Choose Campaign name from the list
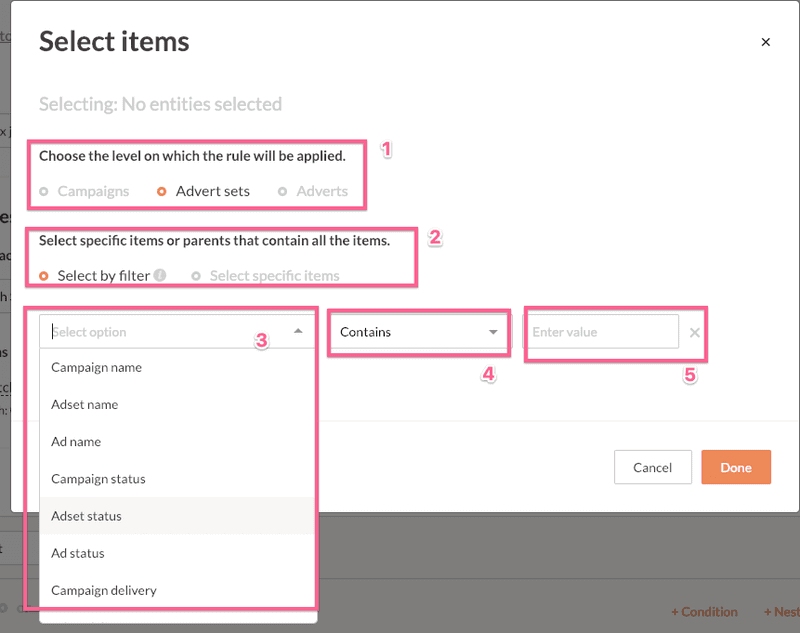The width and height of the screenshot is (800, 633). (x=97, y=367)
